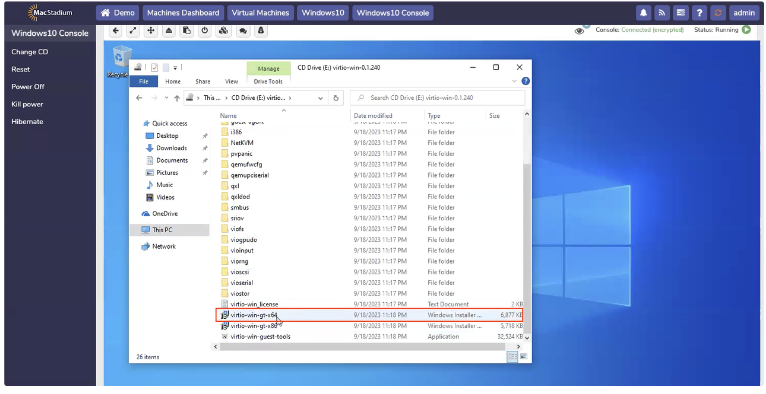Image resolution: width=766 pixels, height=394 pixels.
Task: Click the RSS feed icon in top bar
Action: click(662, 13)
